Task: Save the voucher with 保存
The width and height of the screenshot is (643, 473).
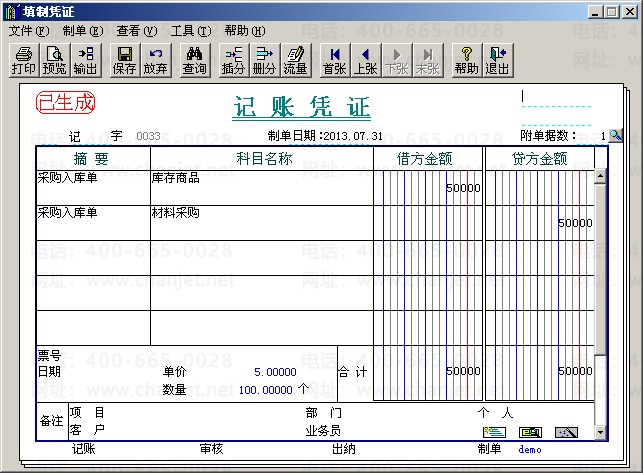Action: 124,60
